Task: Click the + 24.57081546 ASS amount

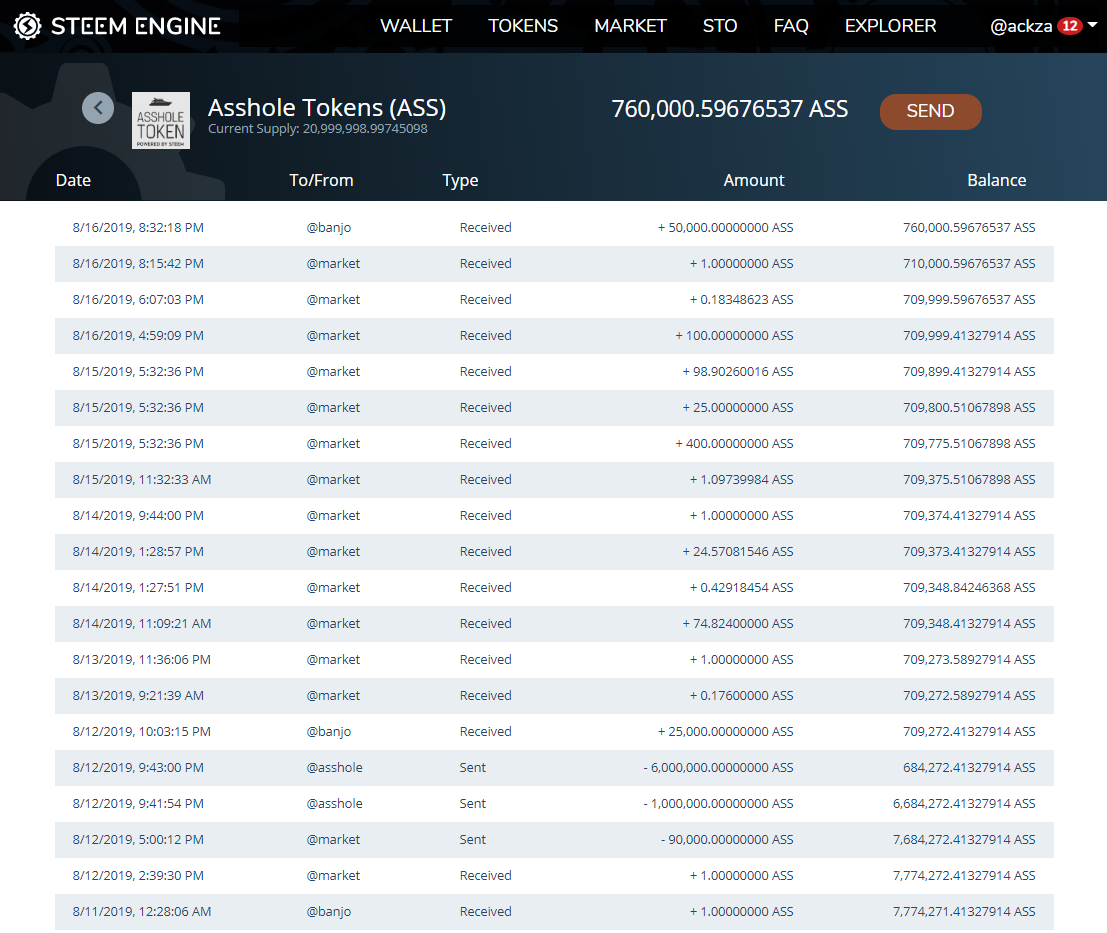Action: click(738, 551)
